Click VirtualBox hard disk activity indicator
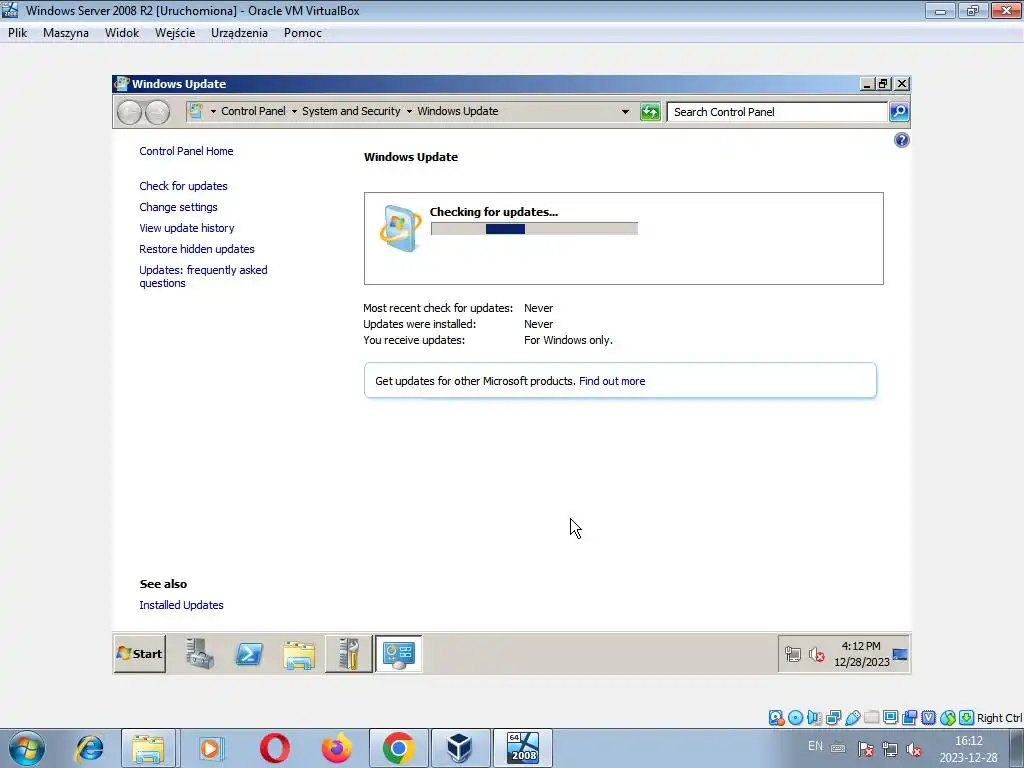The image size is (1024, 768). (776, 718)
